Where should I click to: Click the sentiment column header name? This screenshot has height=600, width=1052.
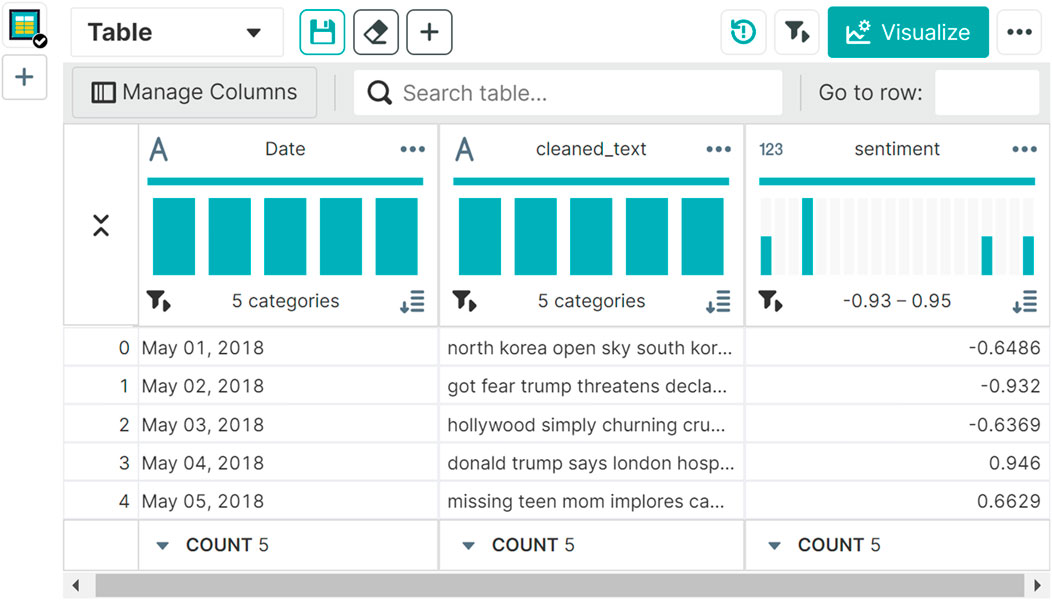(x=897, y=149)
